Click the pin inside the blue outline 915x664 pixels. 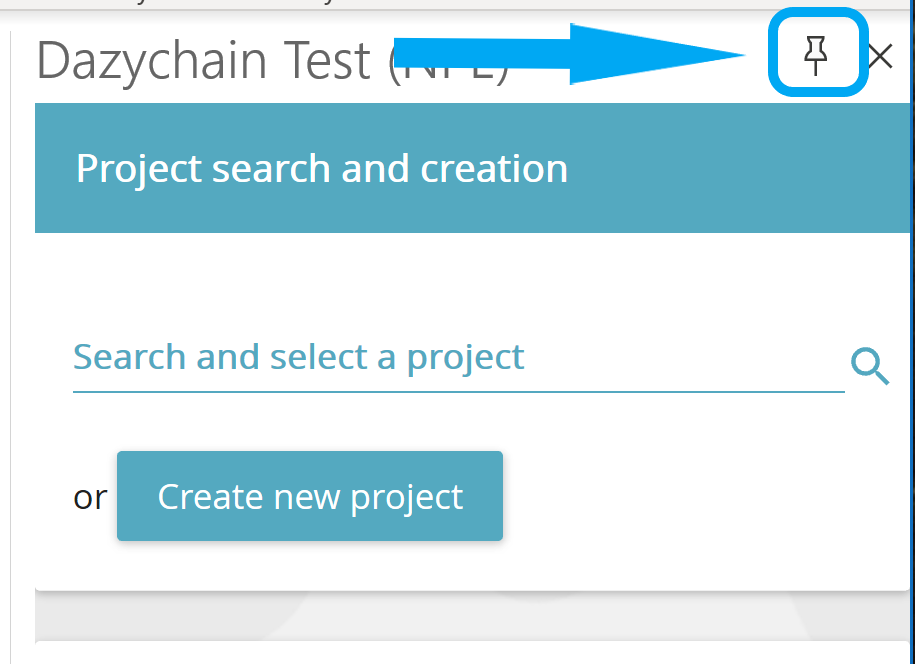pos(817,55)
